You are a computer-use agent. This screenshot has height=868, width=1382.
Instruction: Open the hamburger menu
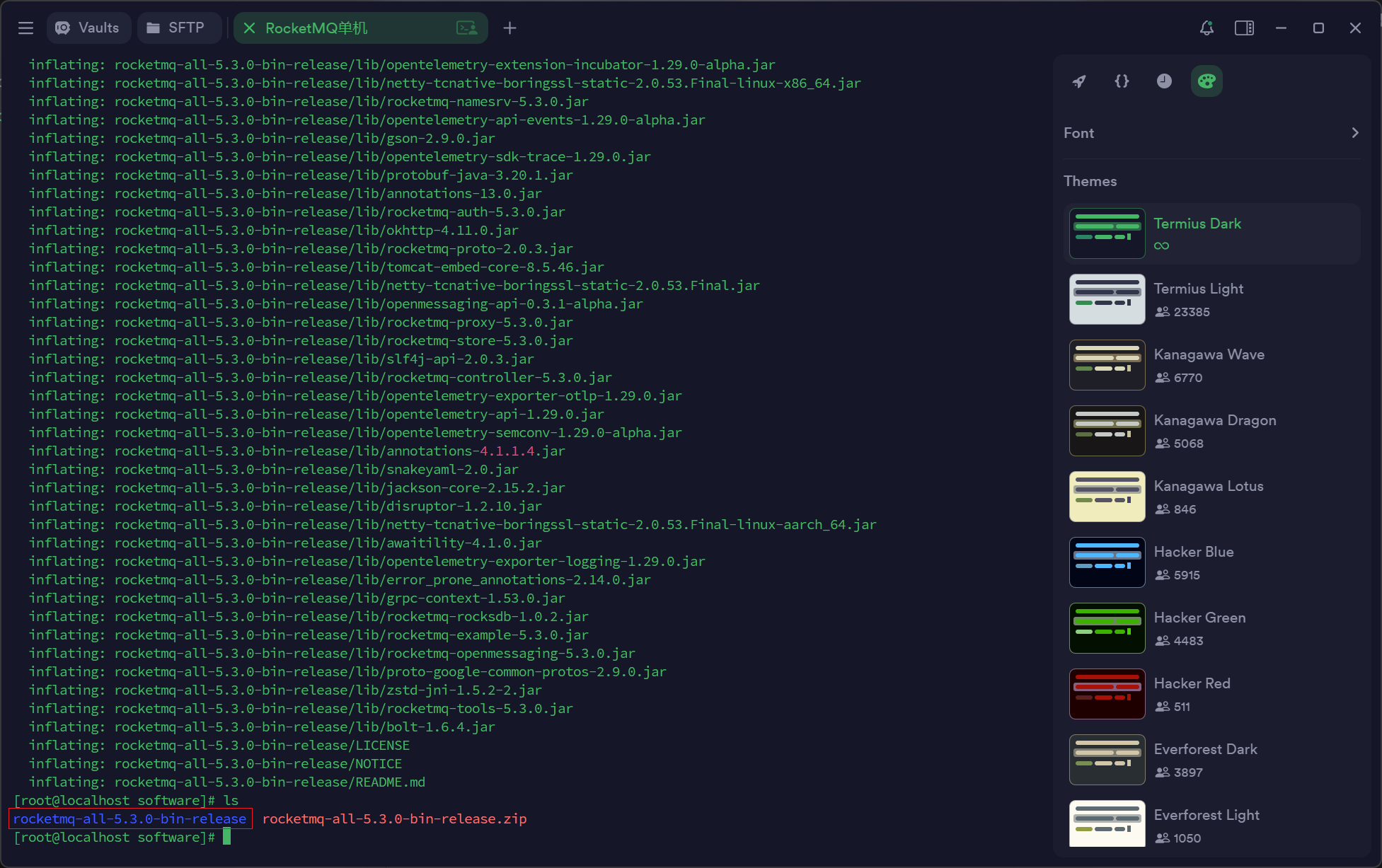coord(26,28)
